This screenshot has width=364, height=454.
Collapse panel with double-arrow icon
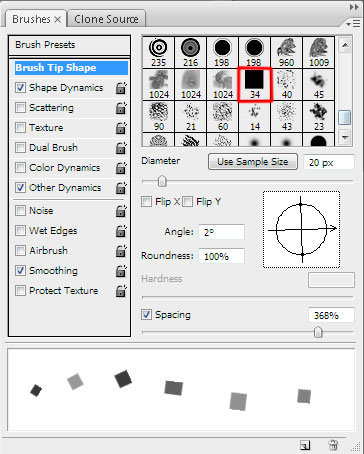click(354, 7)
